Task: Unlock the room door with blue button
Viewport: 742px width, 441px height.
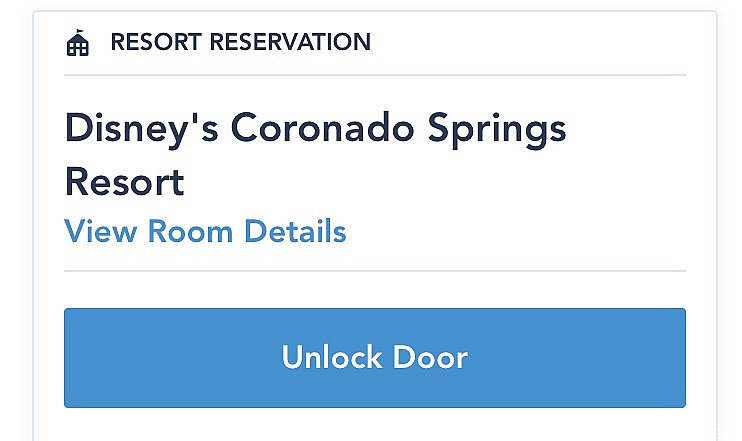Action: click(375, 358)
